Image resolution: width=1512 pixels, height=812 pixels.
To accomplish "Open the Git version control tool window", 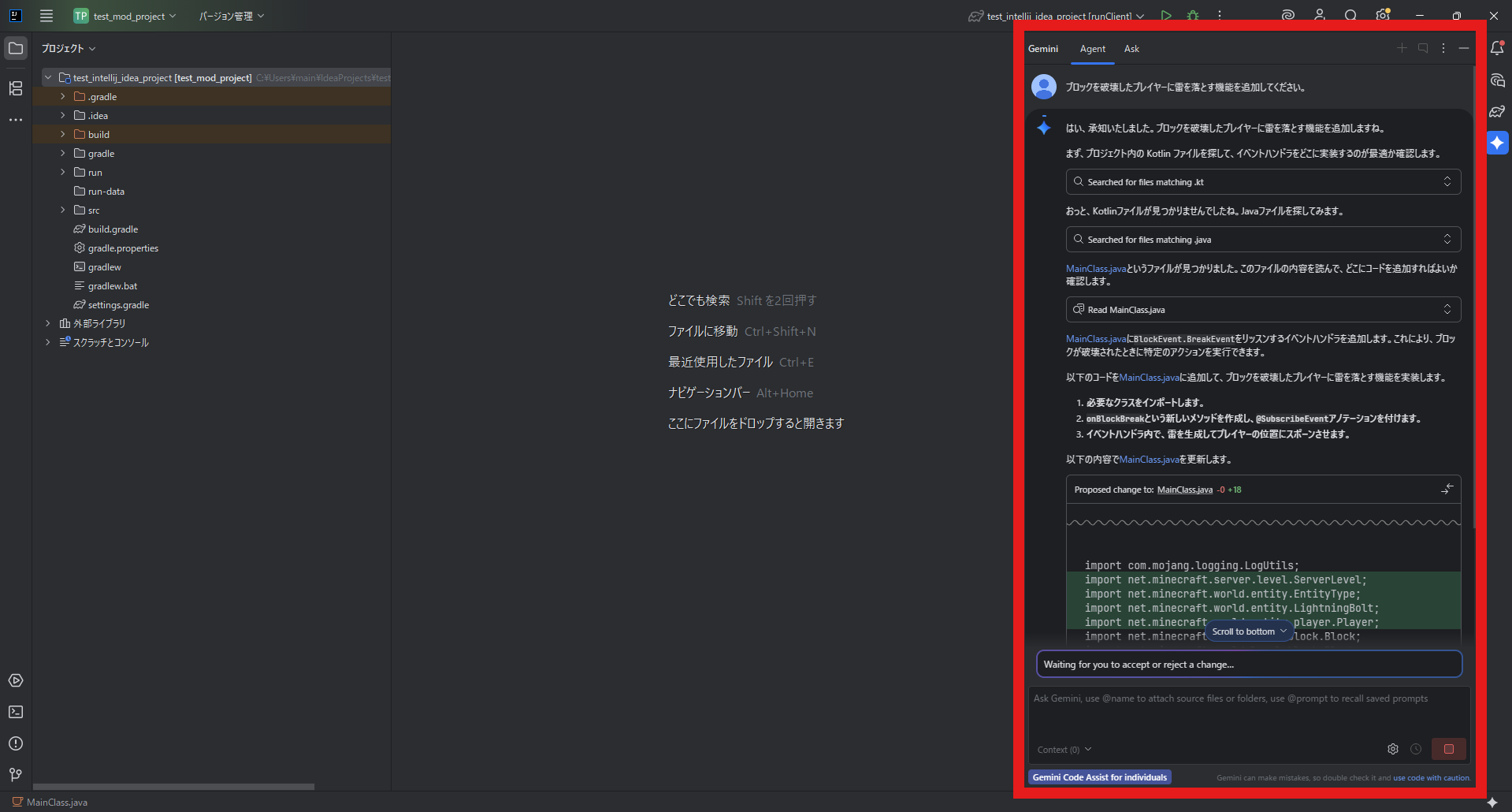I will click(16, 775).
